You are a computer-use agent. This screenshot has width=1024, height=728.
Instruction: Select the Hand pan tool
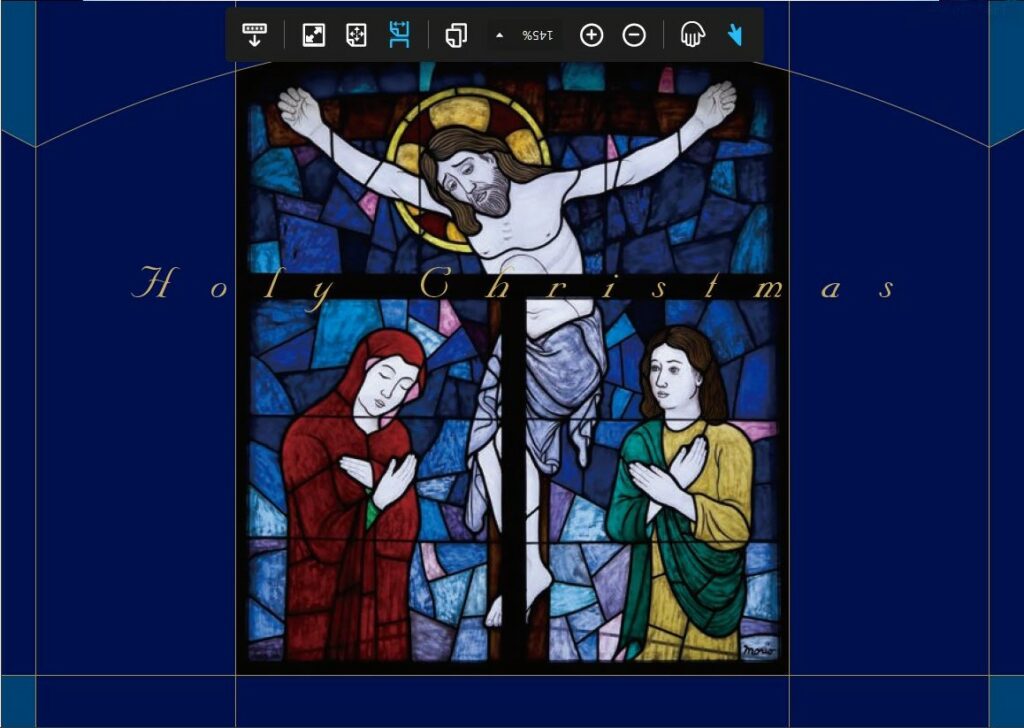(693, 35)
